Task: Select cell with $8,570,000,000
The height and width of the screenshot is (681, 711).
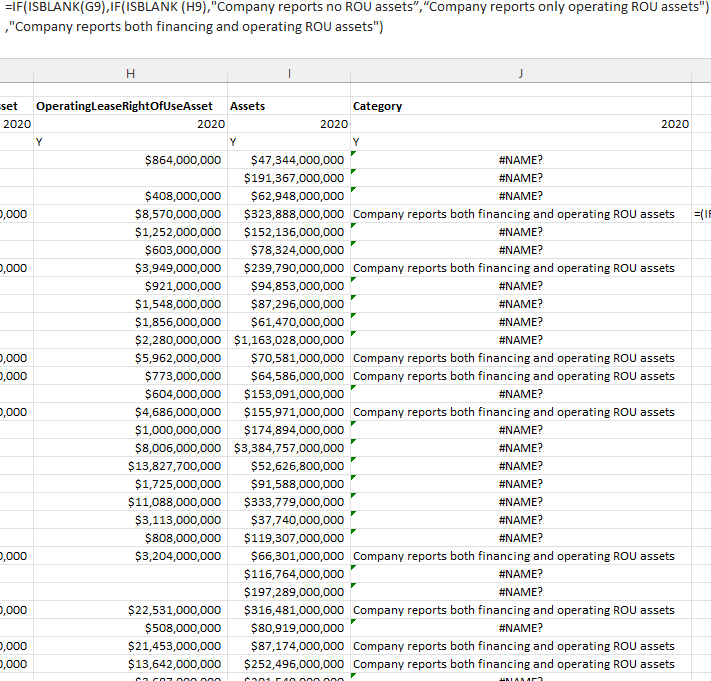Action: tap(131, 214)
